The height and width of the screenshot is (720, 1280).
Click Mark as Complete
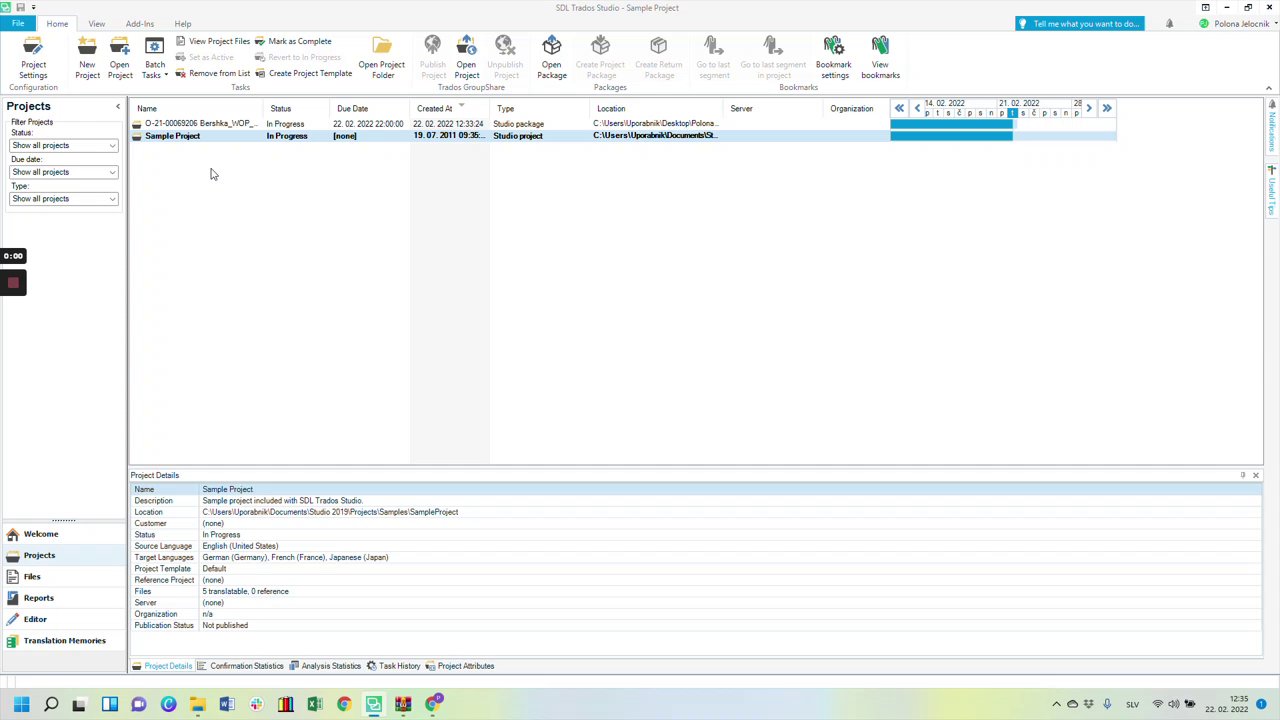point(293,41)
